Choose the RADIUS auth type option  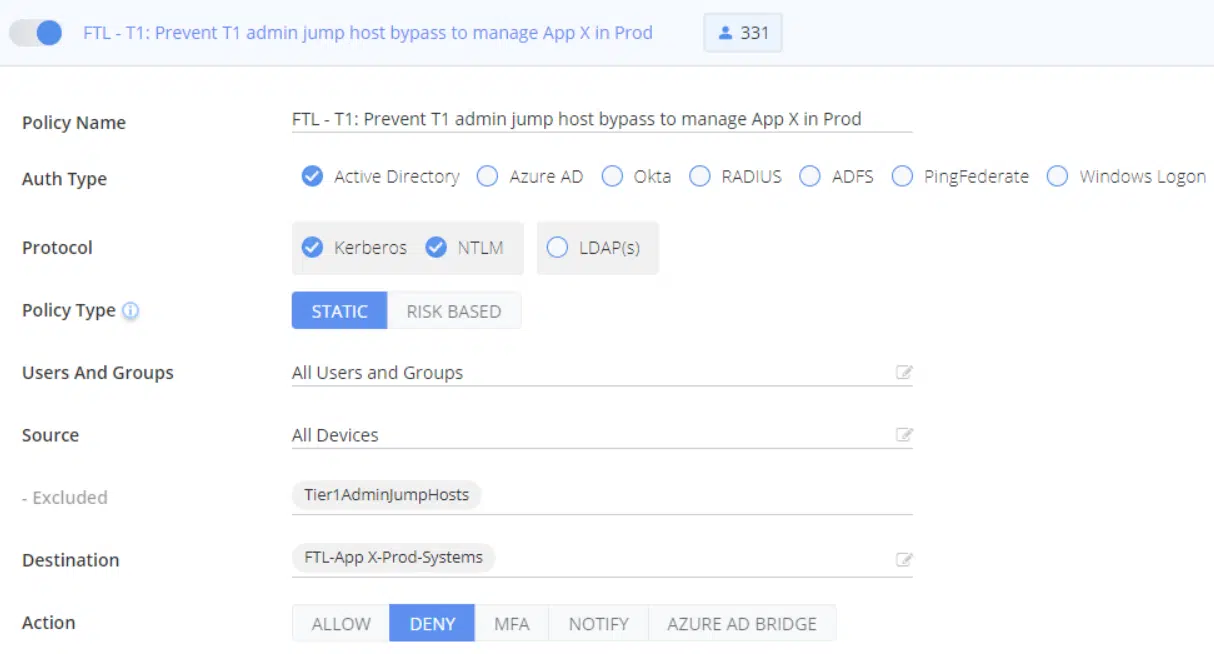pyautogui.click(x=700, y=177)
